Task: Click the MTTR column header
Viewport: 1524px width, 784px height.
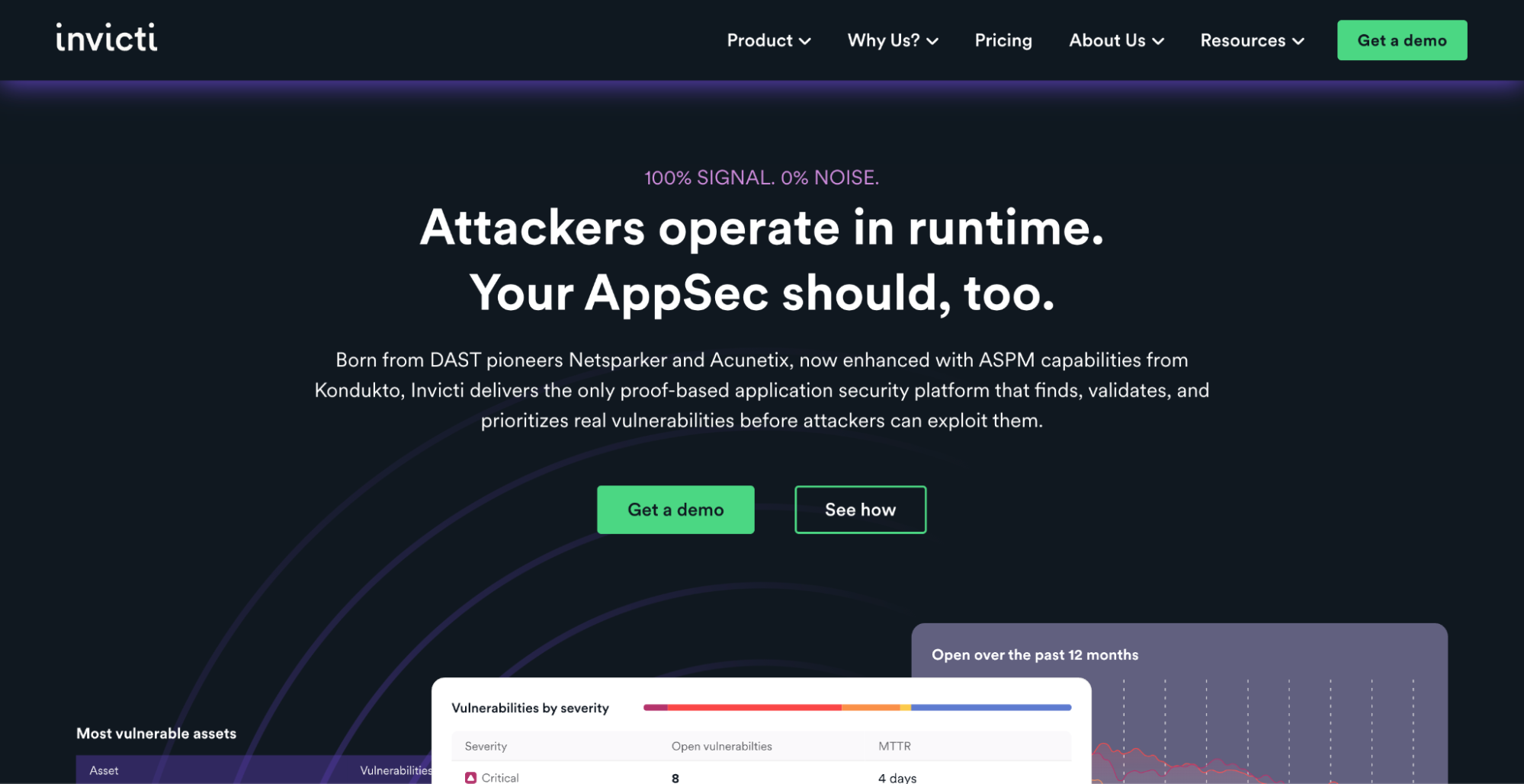Action: coord(894,747)
